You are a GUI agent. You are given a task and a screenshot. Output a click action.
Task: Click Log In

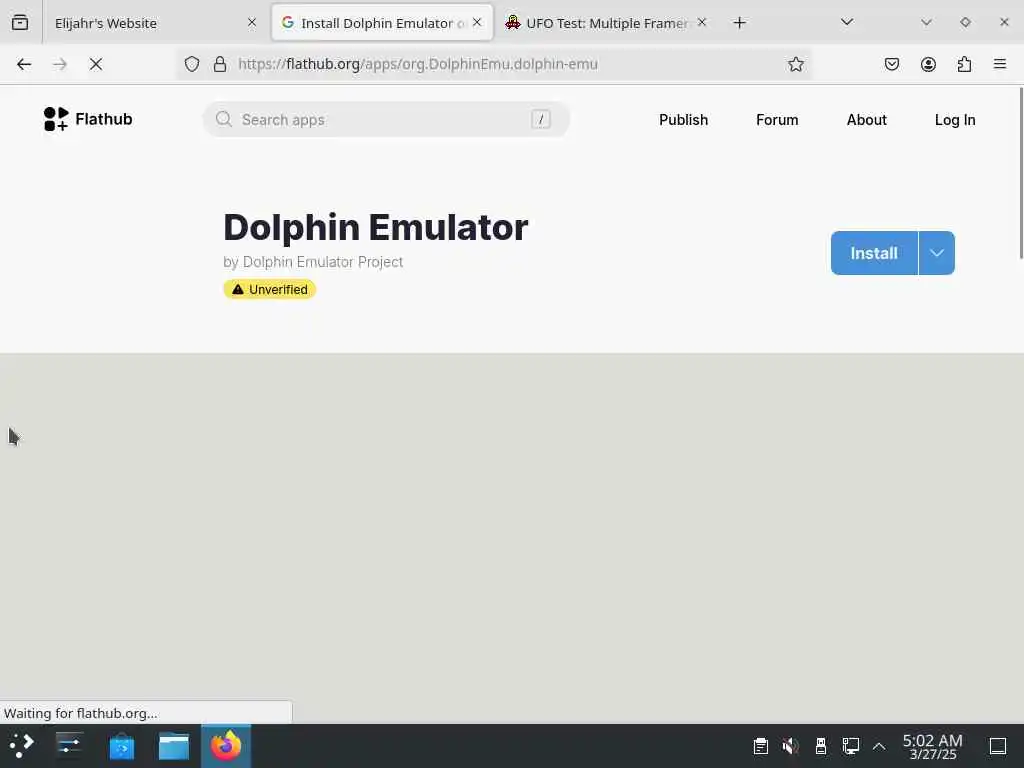955,120
